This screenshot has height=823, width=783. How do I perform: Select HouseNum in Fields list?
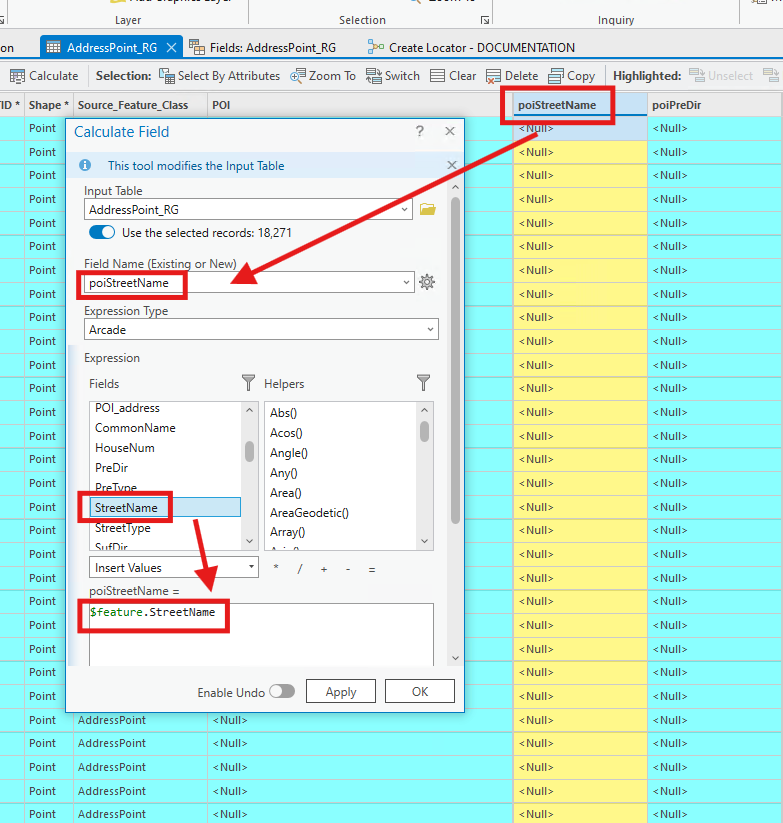tap(165, 448)
